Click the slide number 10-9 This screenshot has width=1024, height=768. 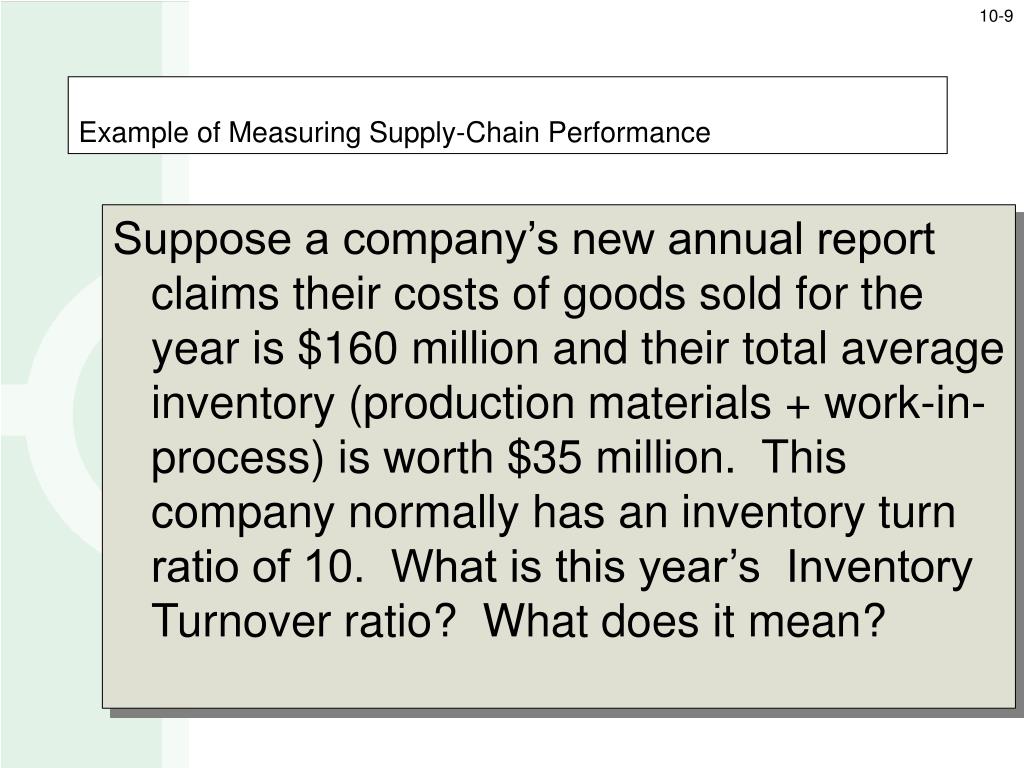(996, 16)
